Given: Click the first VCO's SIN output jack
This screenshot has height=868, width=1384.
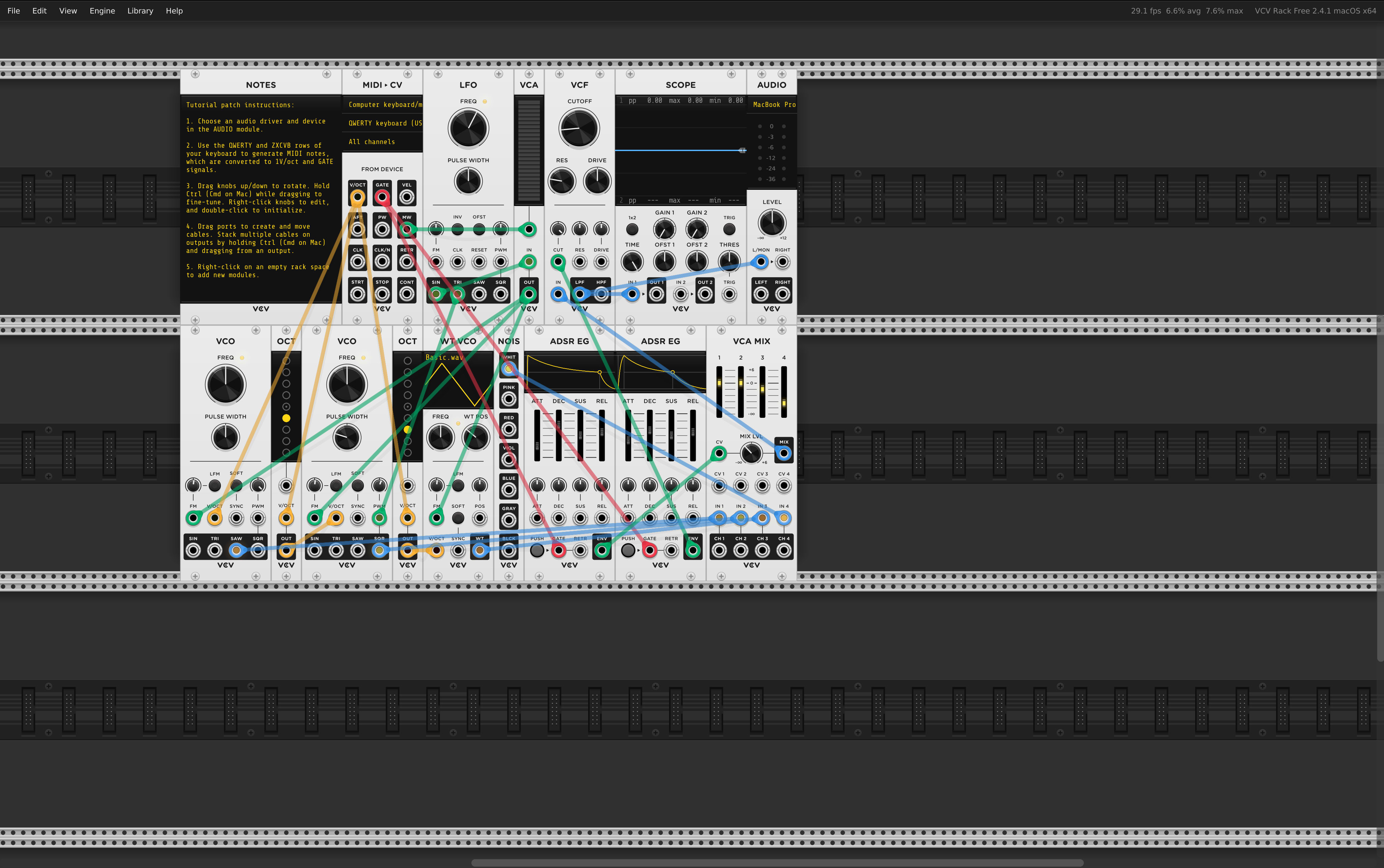Looking at the screenshot, I should [194, 551].
